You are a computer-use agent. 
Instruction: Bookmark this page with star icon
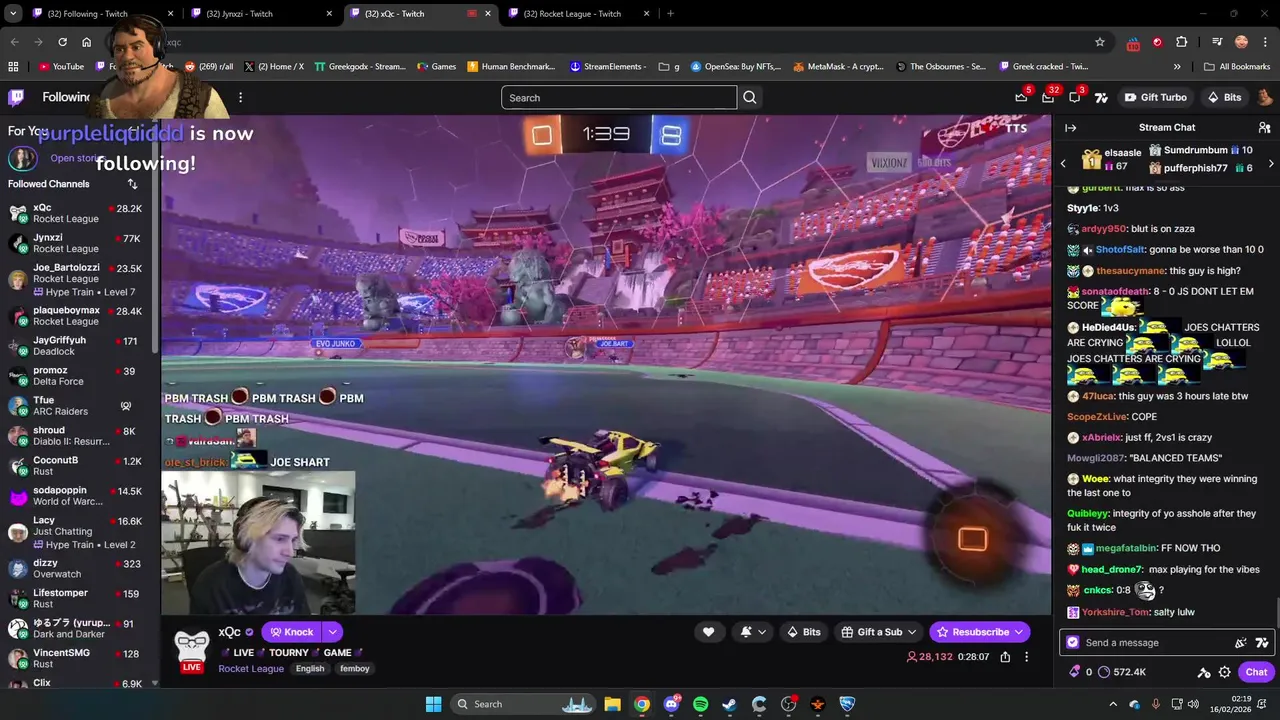point(1100,42)
